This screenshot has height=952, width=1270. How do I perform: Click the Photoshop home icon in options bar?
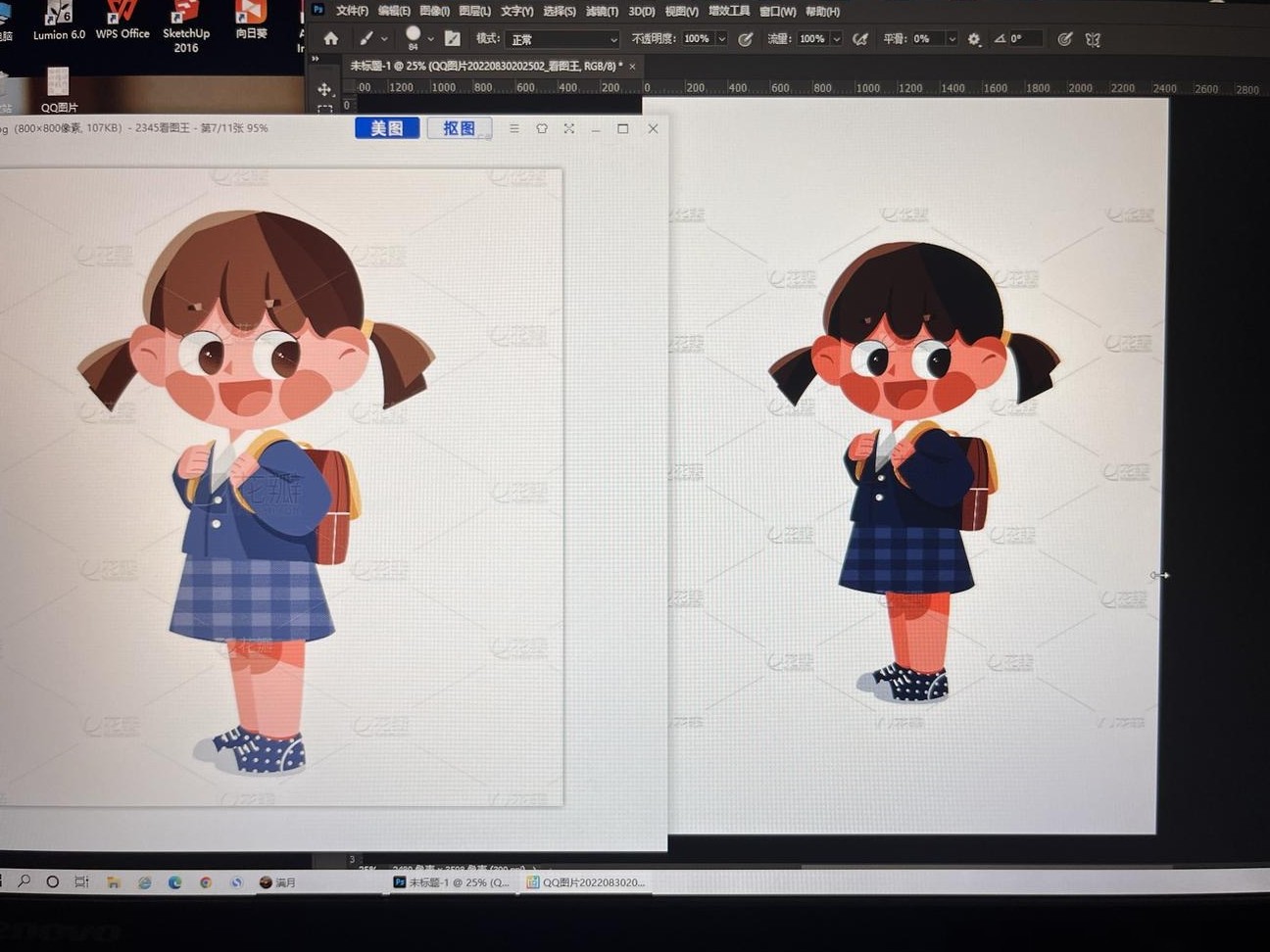[x=331, y=39]
